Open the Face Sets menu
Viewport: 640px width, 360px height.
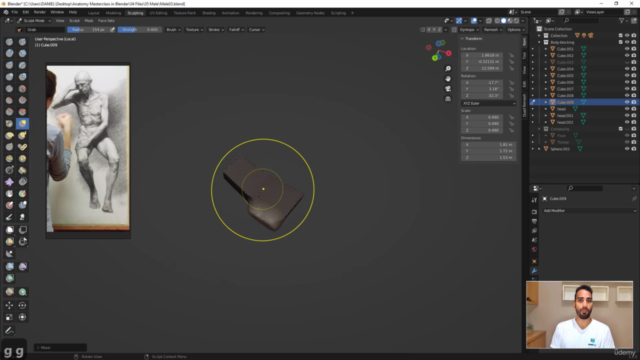106,21
